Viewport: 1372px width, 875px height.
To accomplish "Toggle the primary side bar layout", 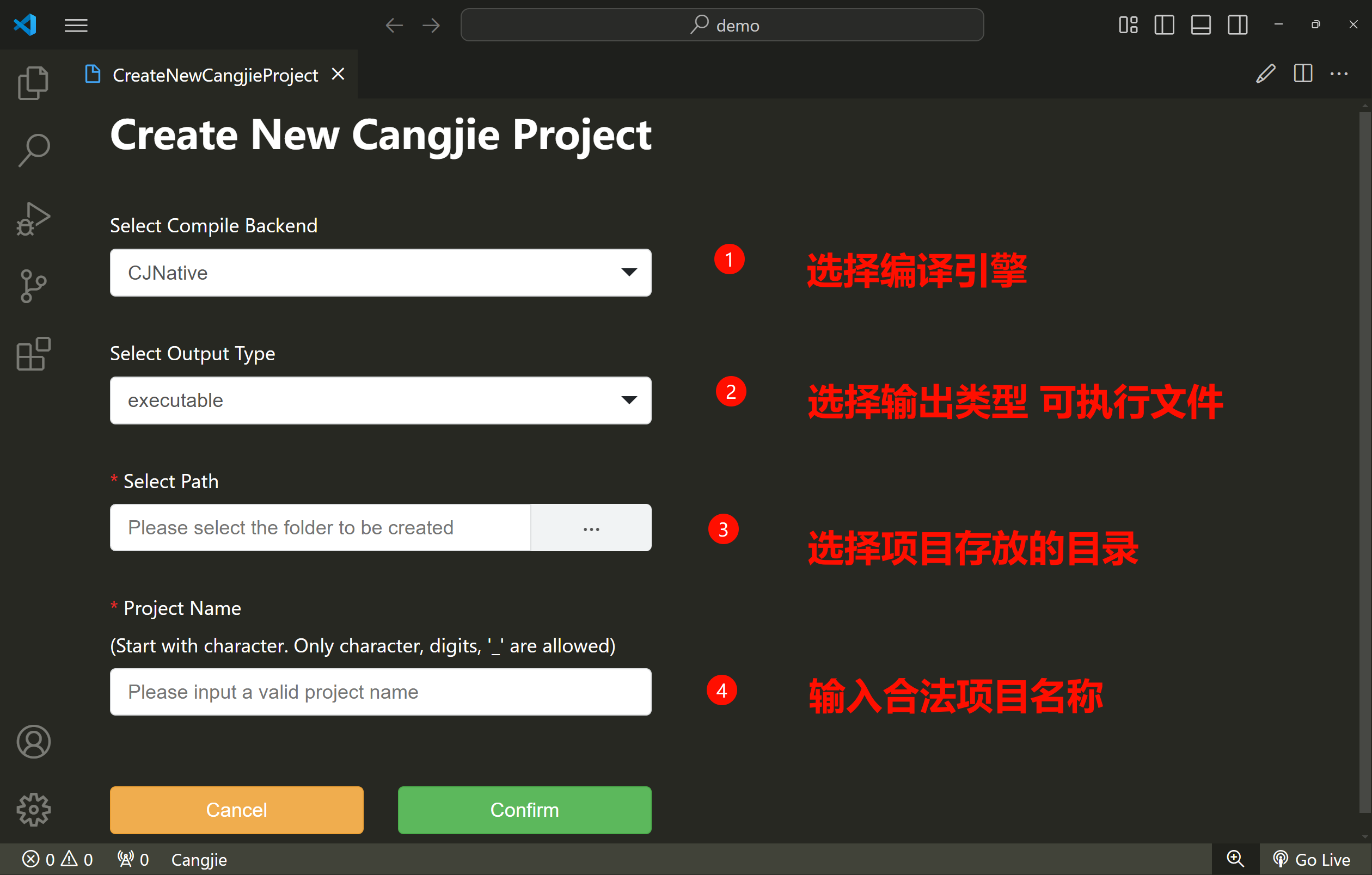I will (x=1164, y=25).
